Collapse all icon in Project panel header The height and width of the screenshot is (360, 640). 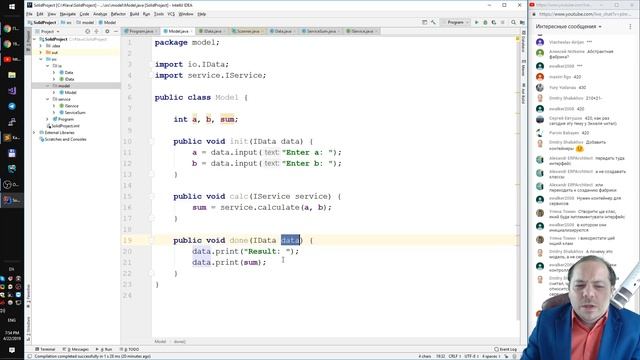coord(97,31)
